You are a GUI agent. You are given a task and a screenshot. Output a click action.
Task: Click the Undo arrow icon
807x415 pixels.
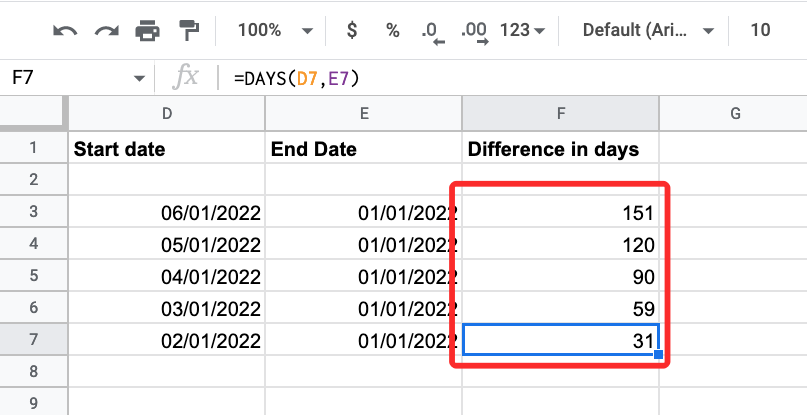66,30
